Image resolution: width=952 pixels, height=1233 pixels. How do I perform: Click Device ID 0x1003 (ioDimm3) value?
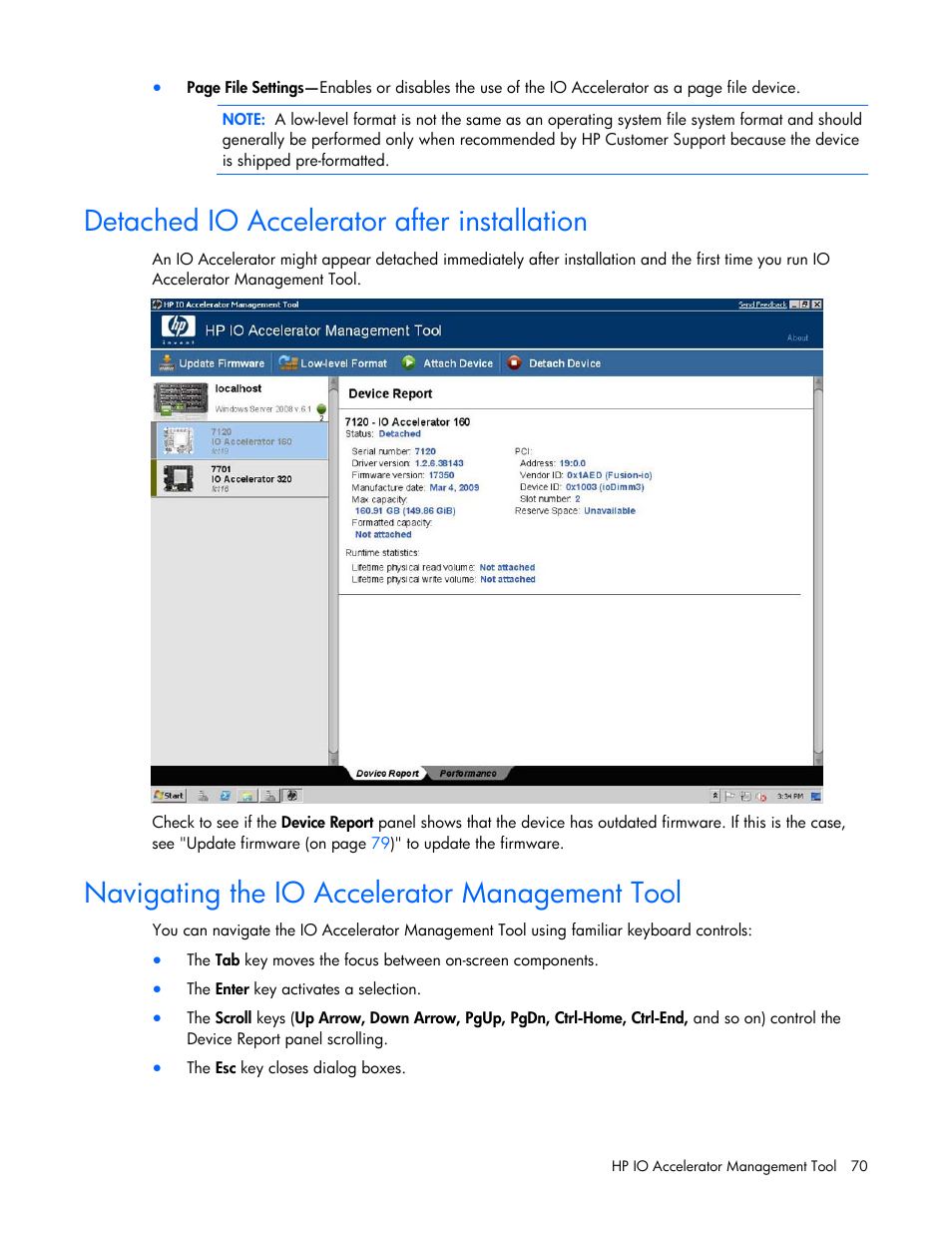click(605, 487)
